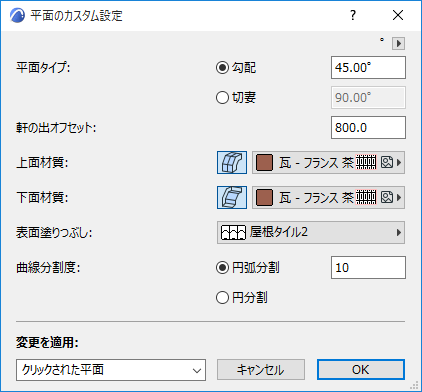Viewport: 422px width, 392px height.
Task: Click the 45.00° pitch angle field
Action: point(368,68)
